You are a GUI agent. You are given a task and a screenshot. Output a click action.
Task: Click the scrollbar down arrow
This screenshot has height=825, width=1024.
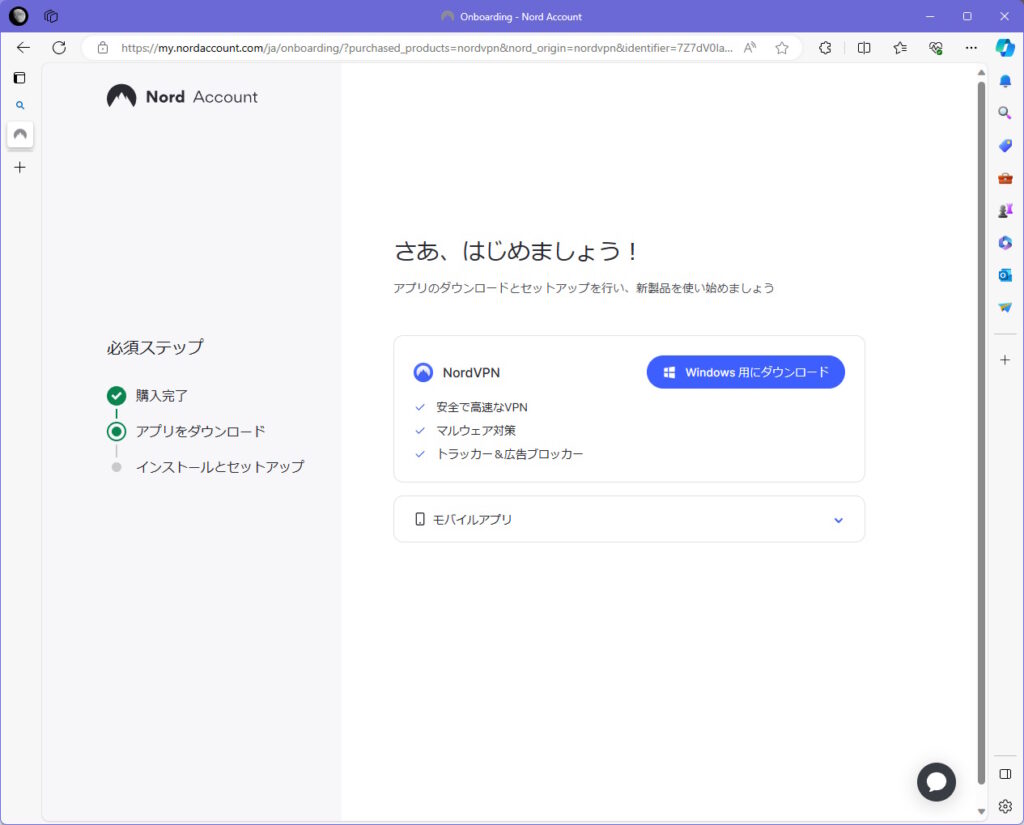[x=981, y=811]
